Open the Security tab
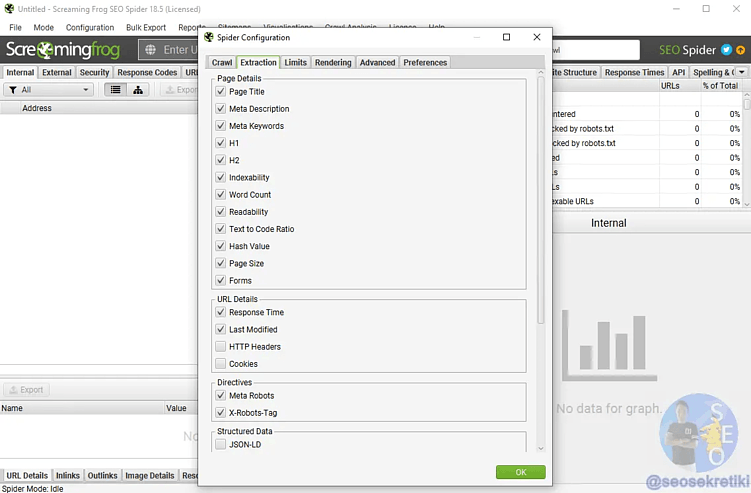This screenshot has width=751, height=493. click(x=94, y=72)
